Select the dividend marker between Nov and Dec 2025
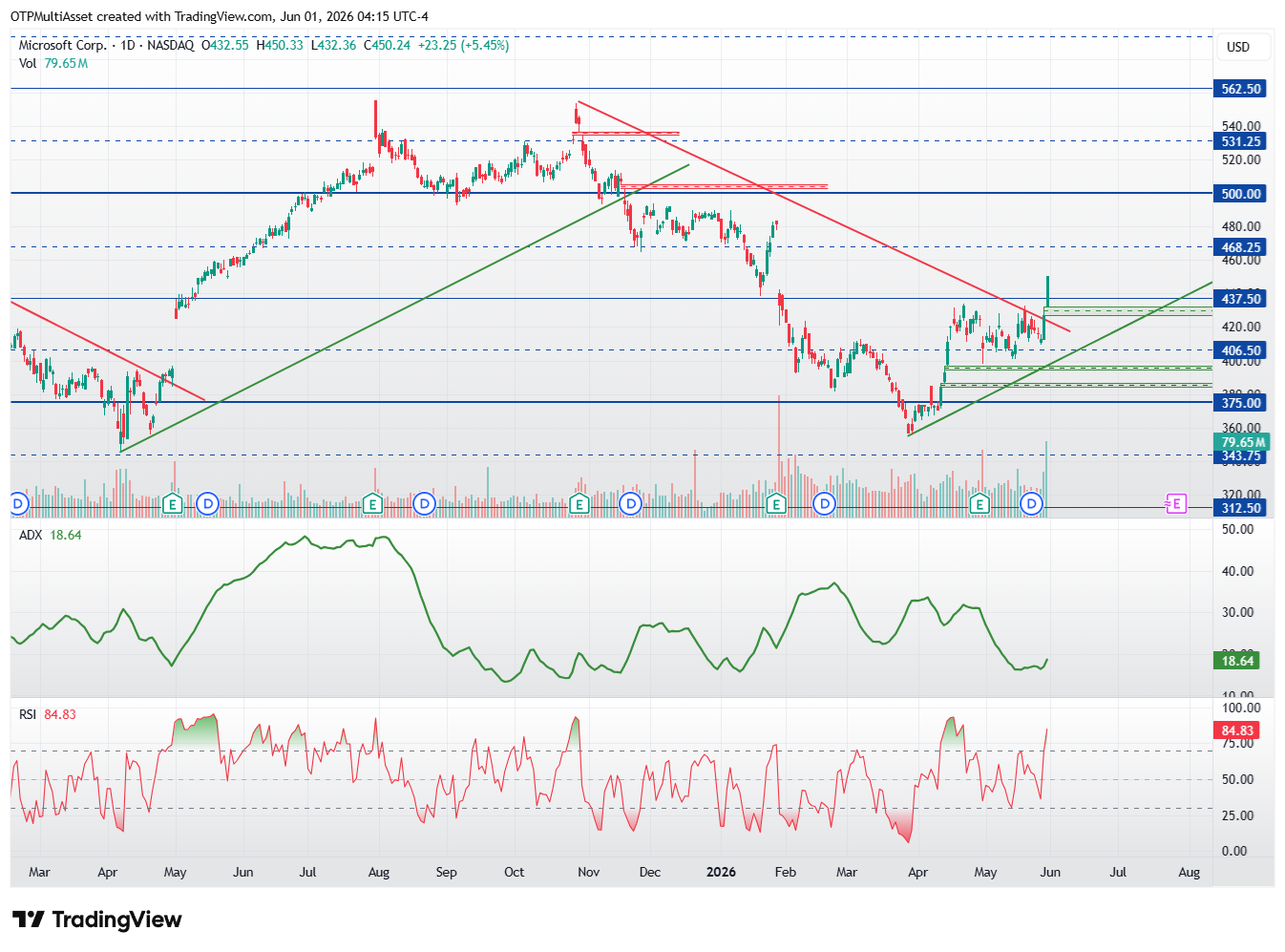Image resolution: width=1285 pixels, height=952 pixels. click(630, 503)
